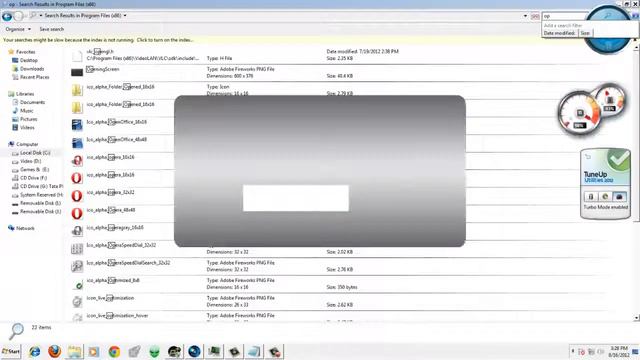This screenshot has height=360, width=640.
Task: Select the ico_alpha_OperaSpeedDialSearch_32x32 icon
Action: pyautogui.click(x=77, y=266)
